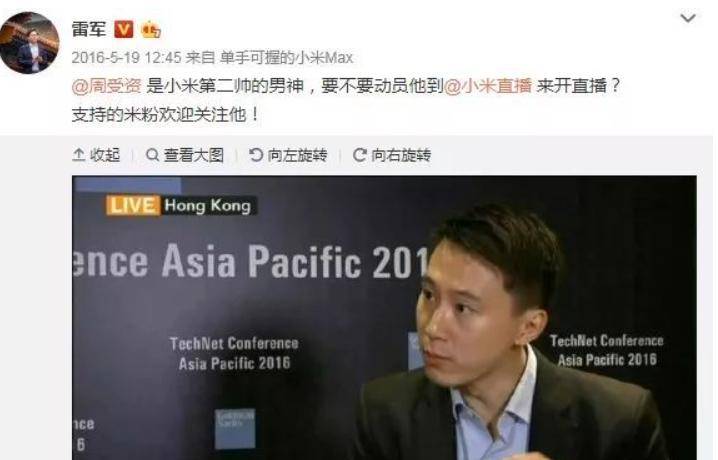718x460 pixels.
Task: Click the 查看大图 magnifier icon
Action: 152,155
